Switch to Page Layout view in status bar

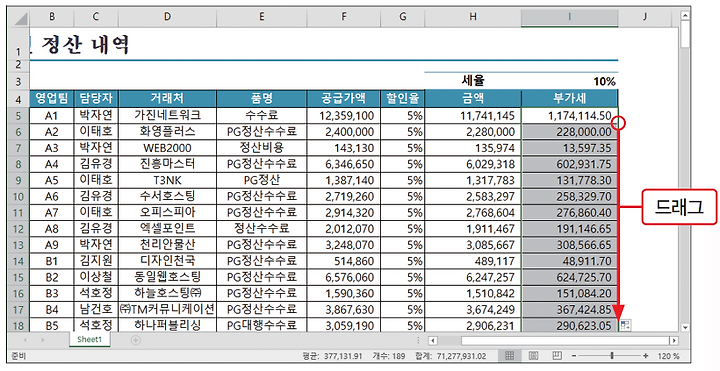533,356
